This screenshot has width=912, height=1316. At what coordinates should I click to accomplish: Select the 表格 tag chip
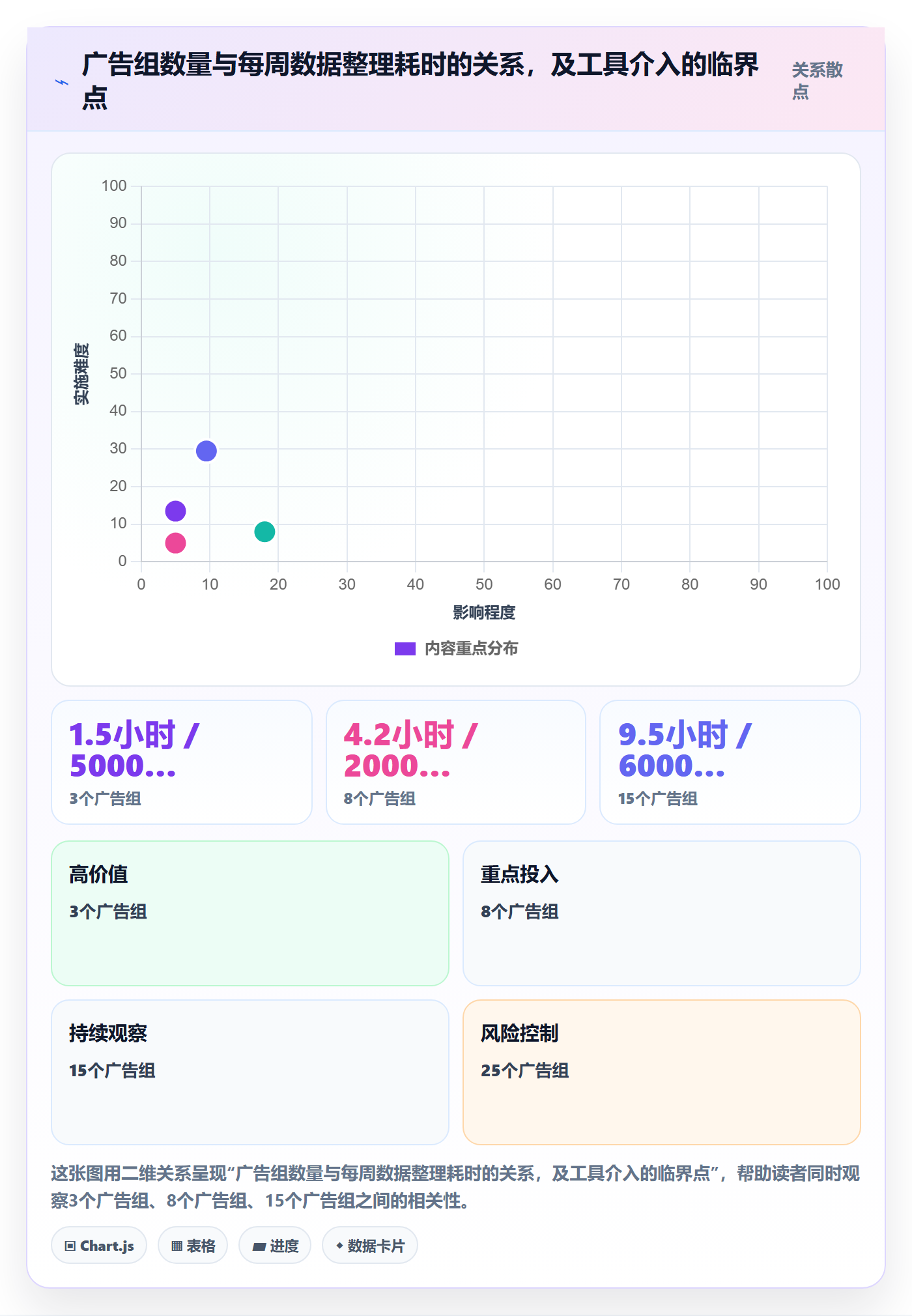[x=193, y=1246]
